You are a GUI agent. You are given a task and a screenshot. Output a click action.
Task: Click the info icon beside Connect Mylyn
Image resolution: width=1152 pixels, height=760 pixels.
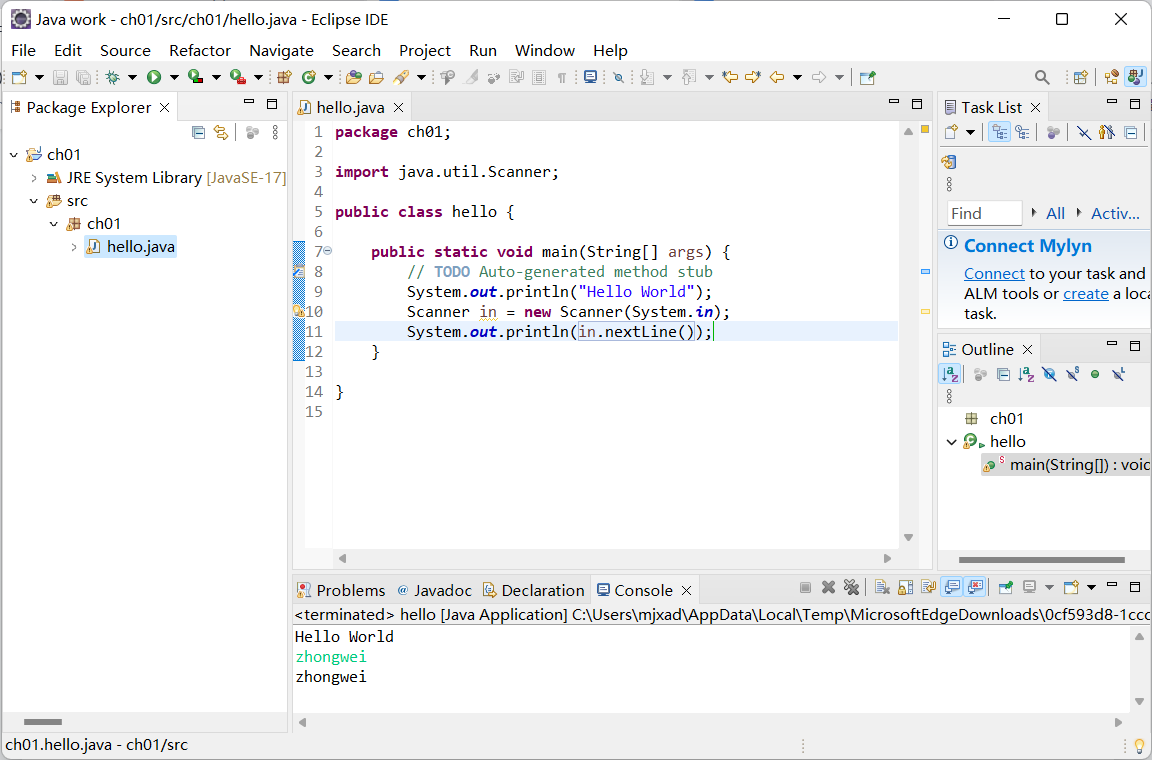(x=951, y=243)
